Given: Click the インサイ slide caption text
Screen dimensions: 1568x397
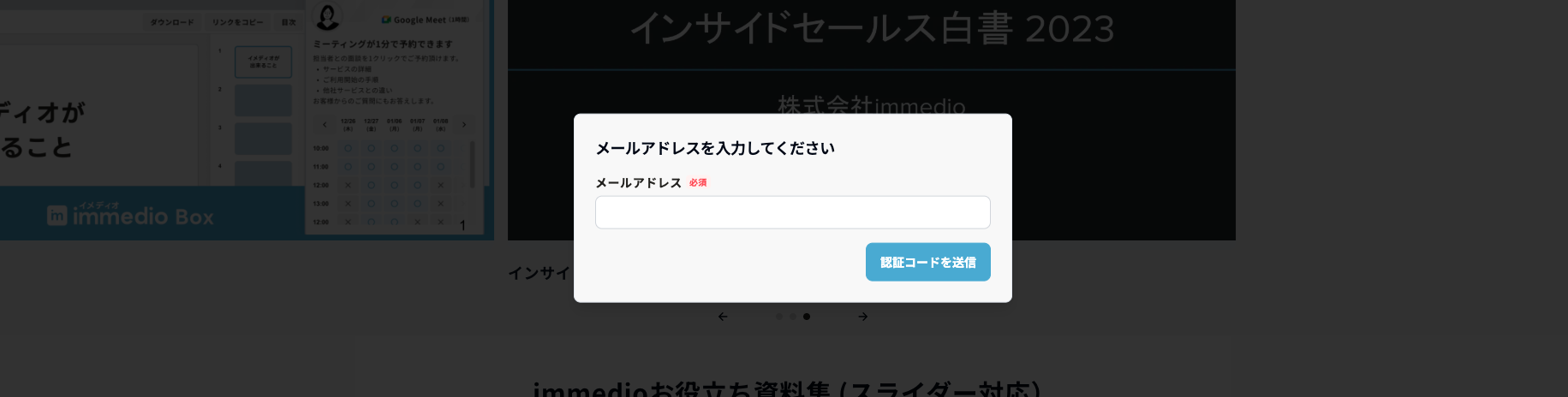Looking at the screenshot, I should (x=540, y=273).
